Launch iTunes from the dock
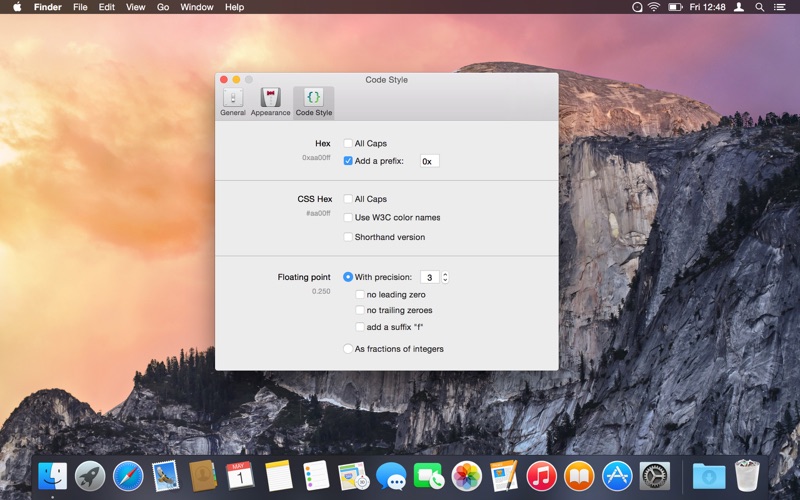The width and height of the screenshot is (800, 500). coord(541,475)
